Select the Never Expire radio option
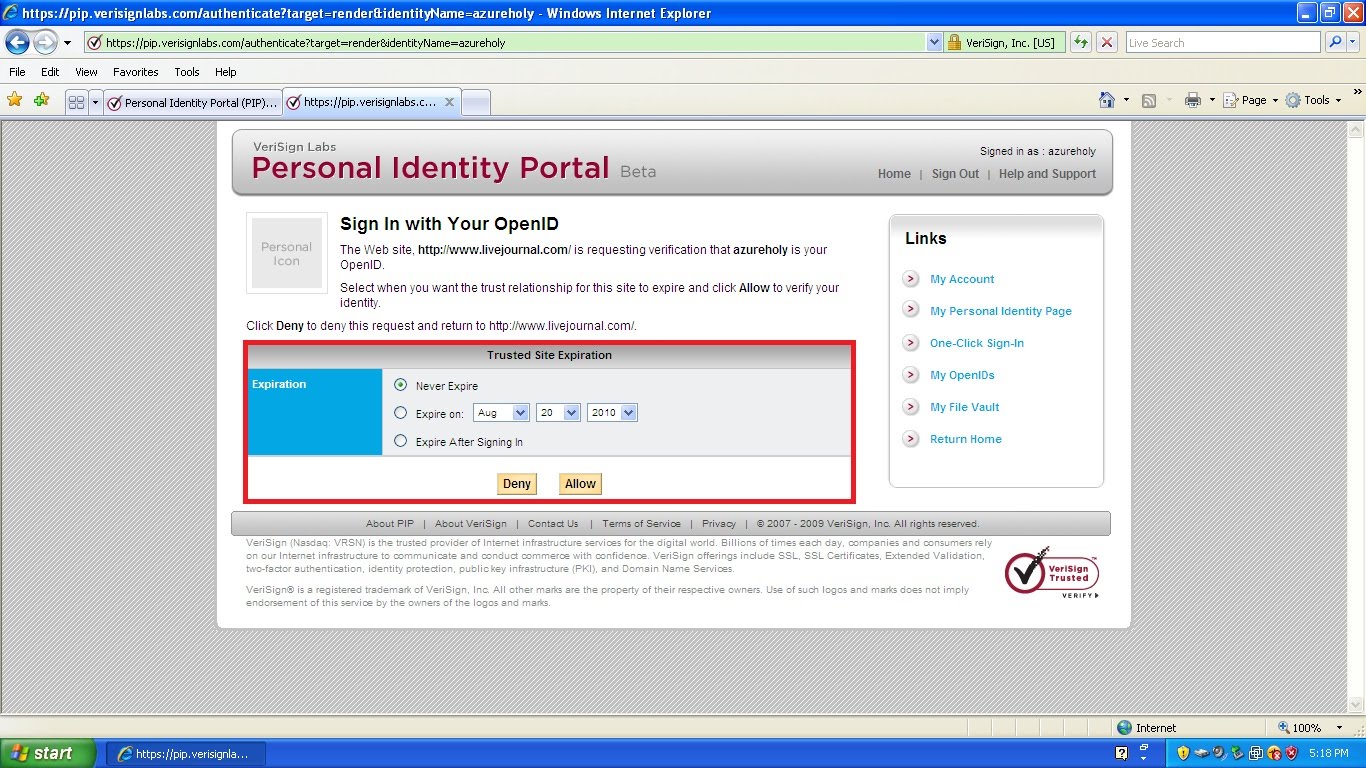This screenshot has width=1366, height=768. point(401,385)
